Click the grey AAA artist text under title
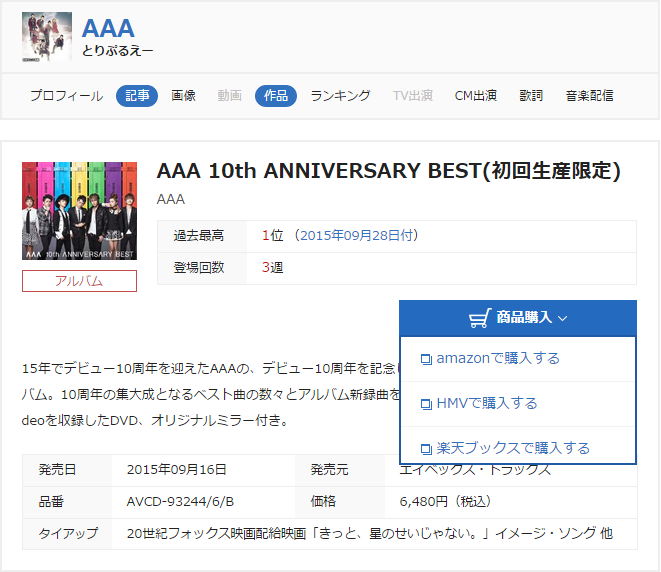Viewport: 661px width, 572px height. click(171, 199)
